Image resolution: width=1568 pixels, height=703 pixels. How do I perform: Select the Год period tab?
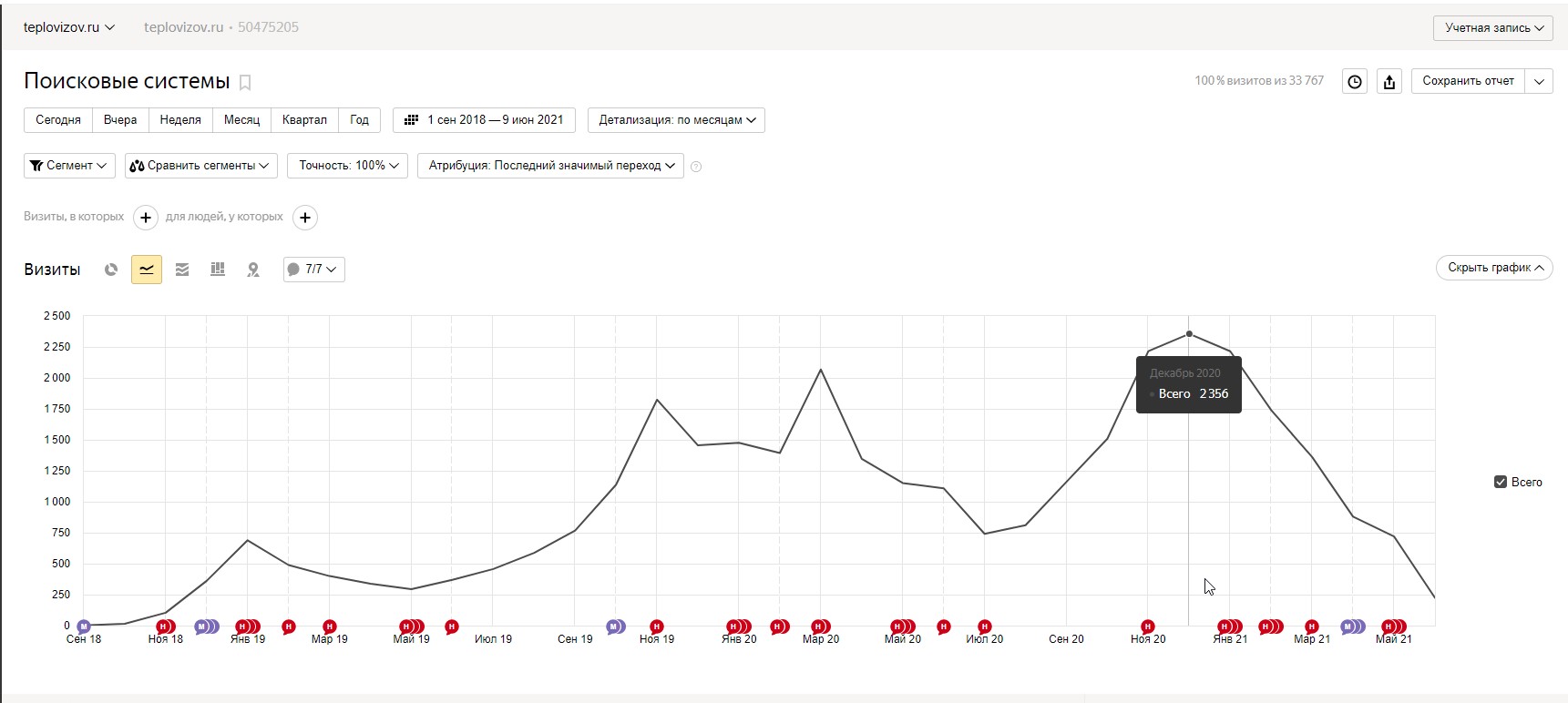pyautogui.click(x=360, y=120)
